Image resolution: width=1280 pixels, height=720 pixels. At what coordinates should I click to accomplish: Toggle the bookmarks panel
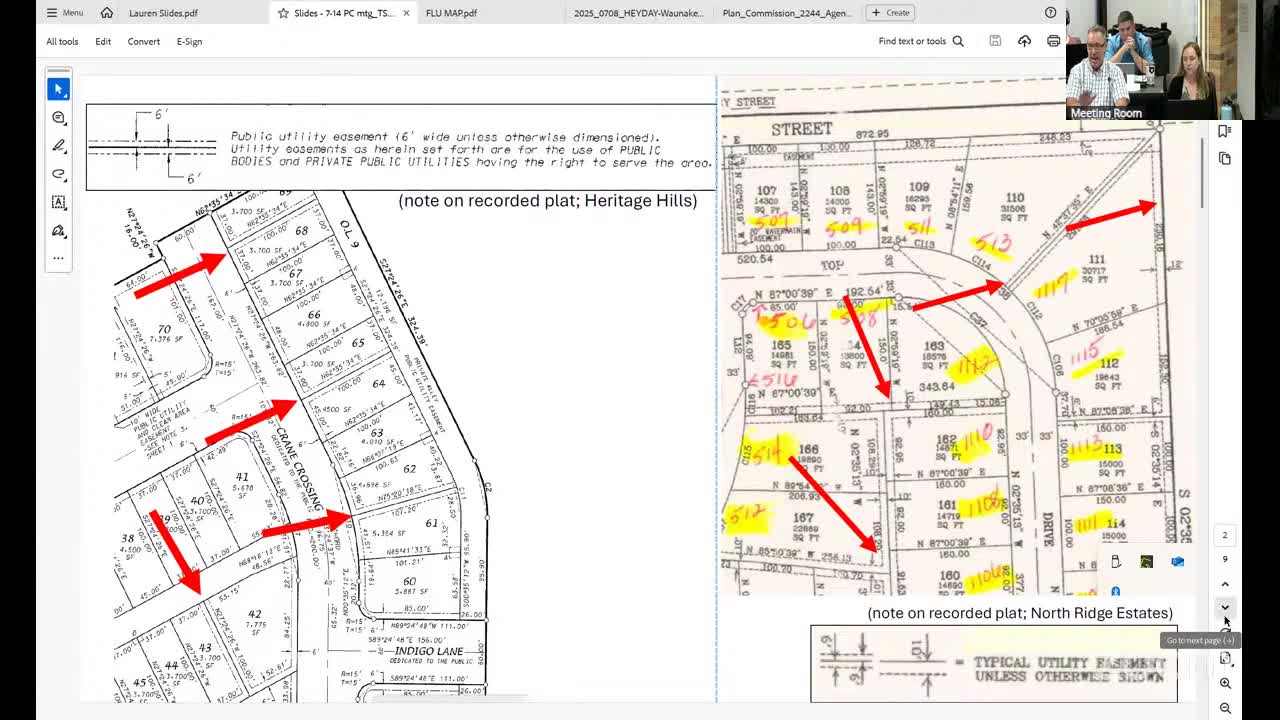coord(1225,131)
